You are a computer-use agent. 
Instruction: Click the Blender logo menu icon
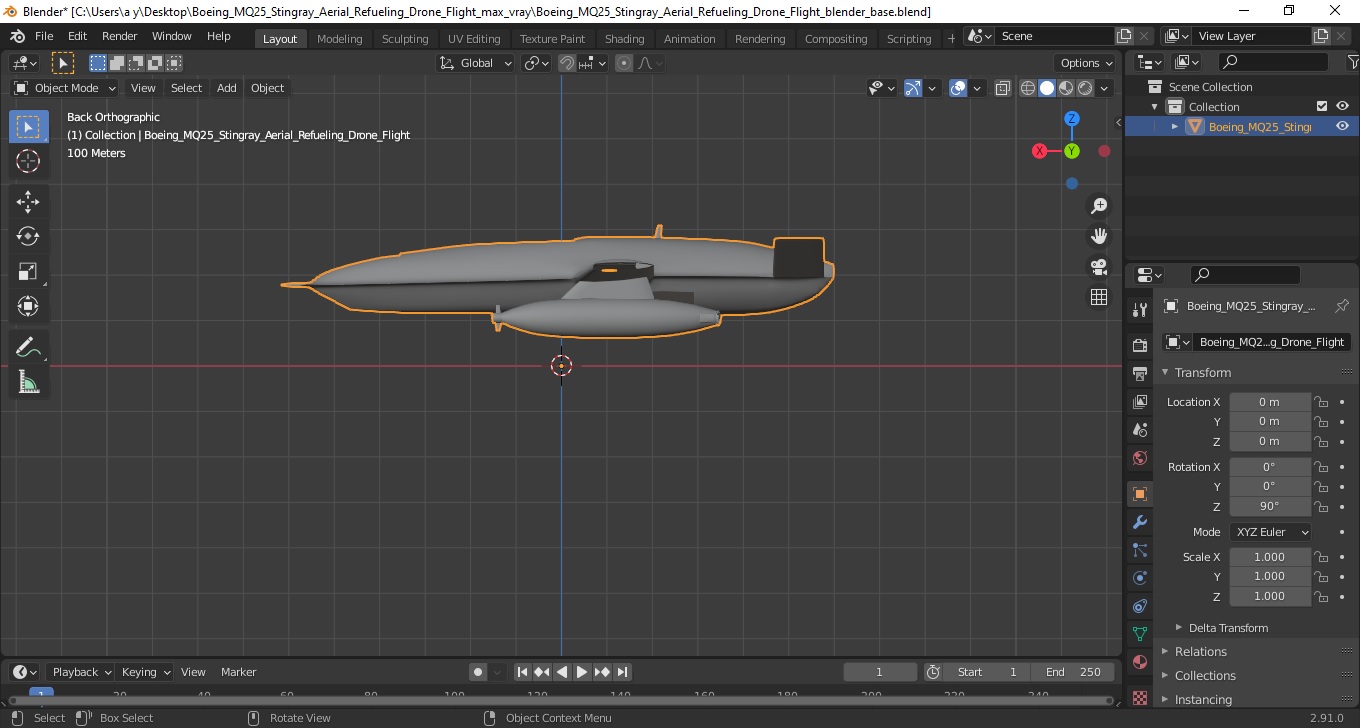pyautogui.click(x=17, y=36)
